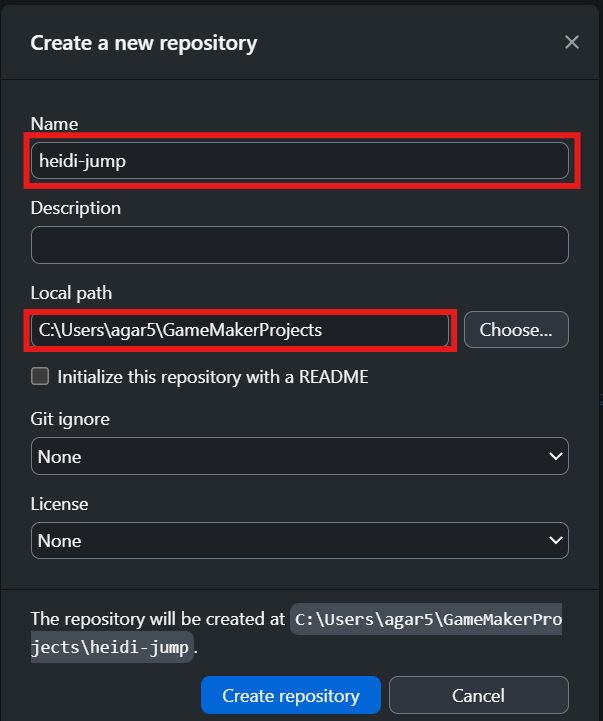This screenshot has height=721, width=603.
Task: Click the Local path label
Action: (x=71, y=293)
